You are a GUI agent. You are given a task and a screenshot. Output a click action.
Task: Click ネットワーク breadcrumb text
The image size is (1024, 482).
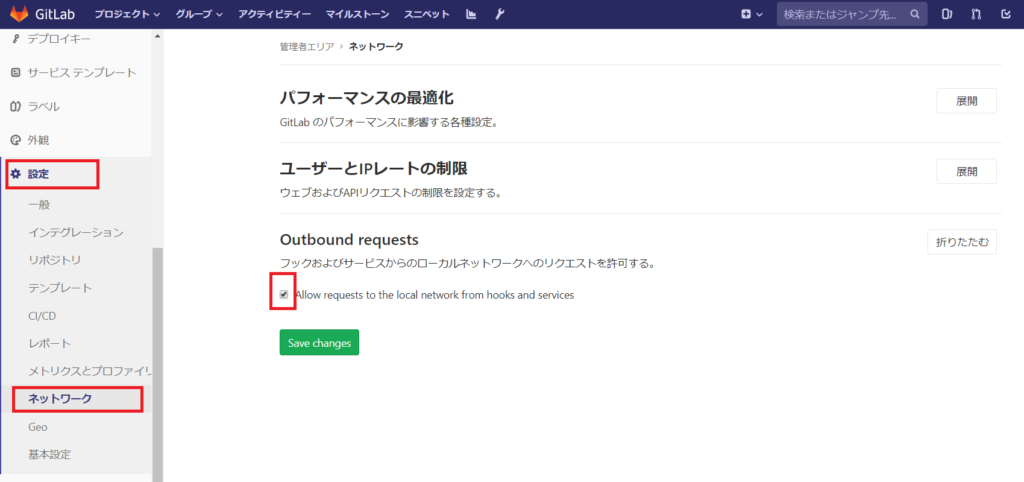pyautogui.click(x=376, y=46)
